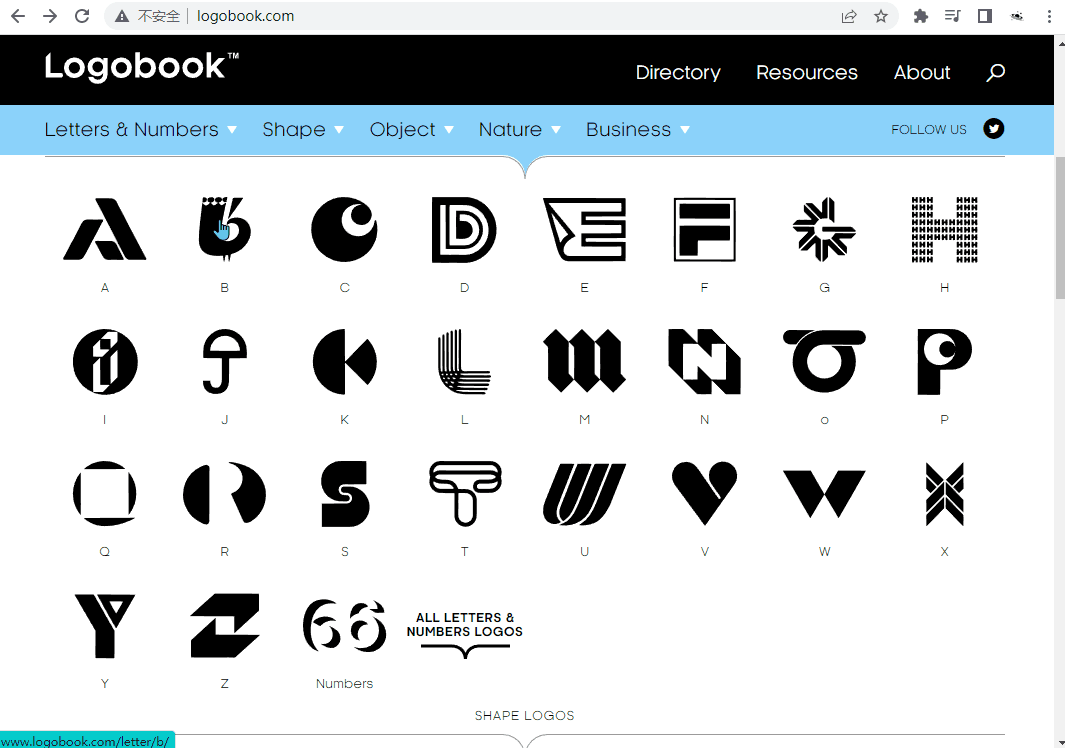
Task: Open the letter O logo icon
Action: coord(825,361)
